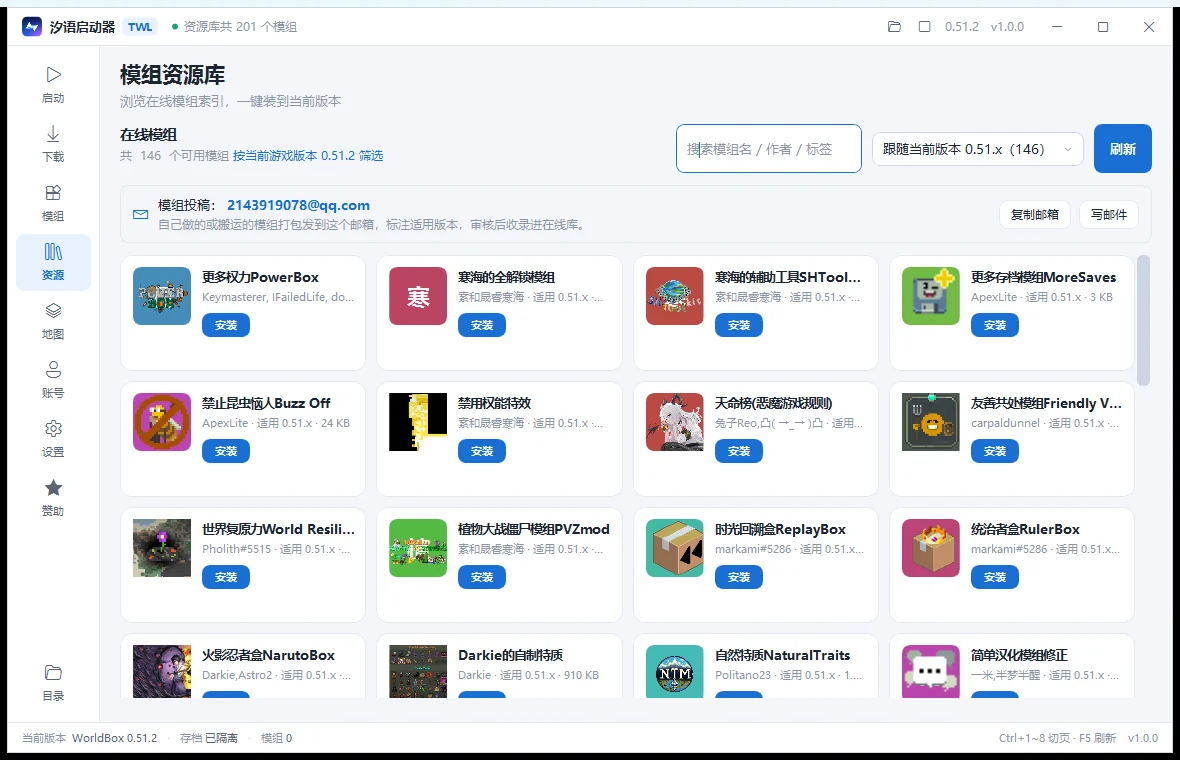Open the 2143919078@qq.com email link

coord(298,205)
